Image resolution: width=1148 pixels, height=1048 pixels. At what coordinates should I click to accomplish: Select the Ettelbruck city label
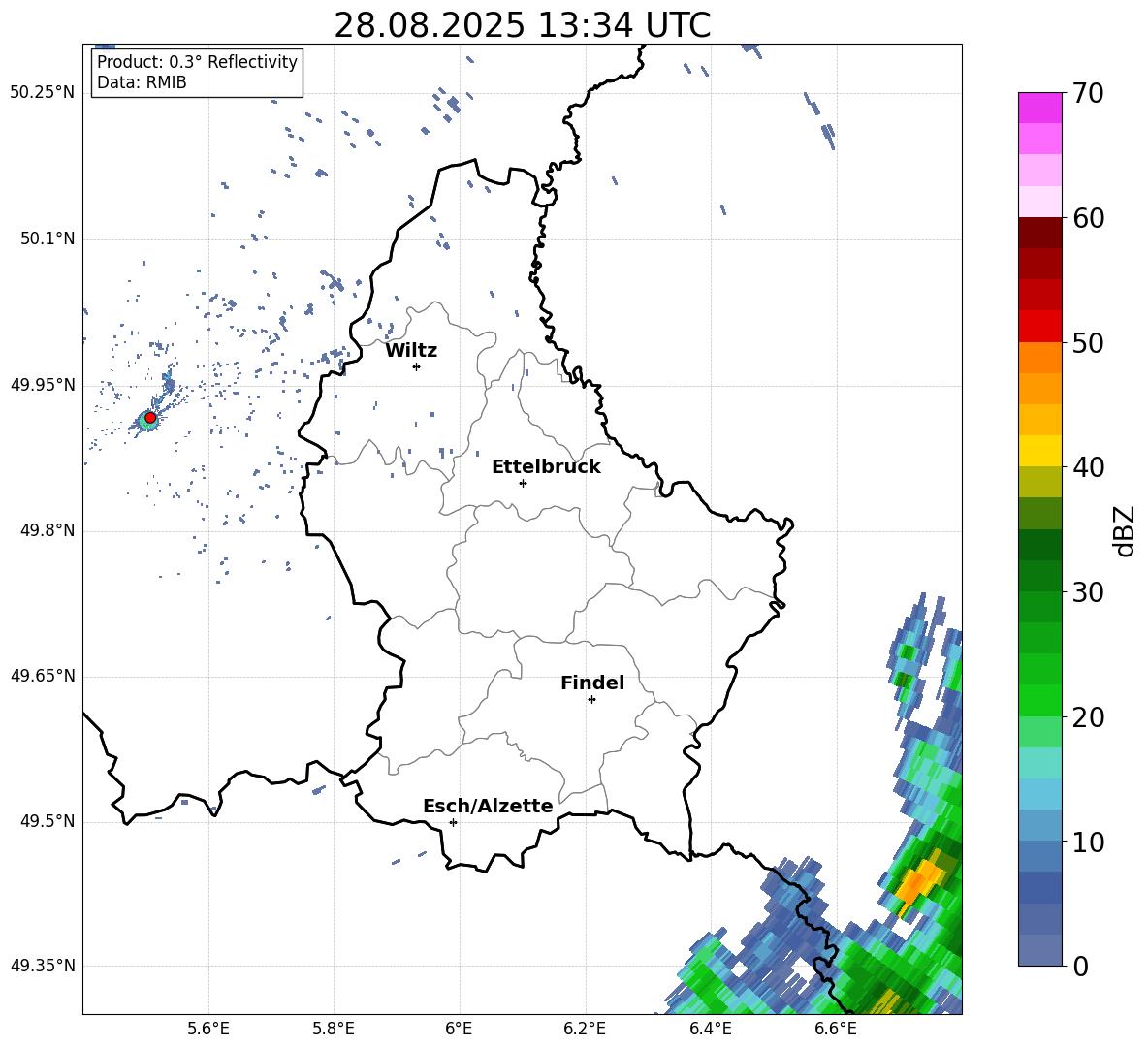[546, 467]
